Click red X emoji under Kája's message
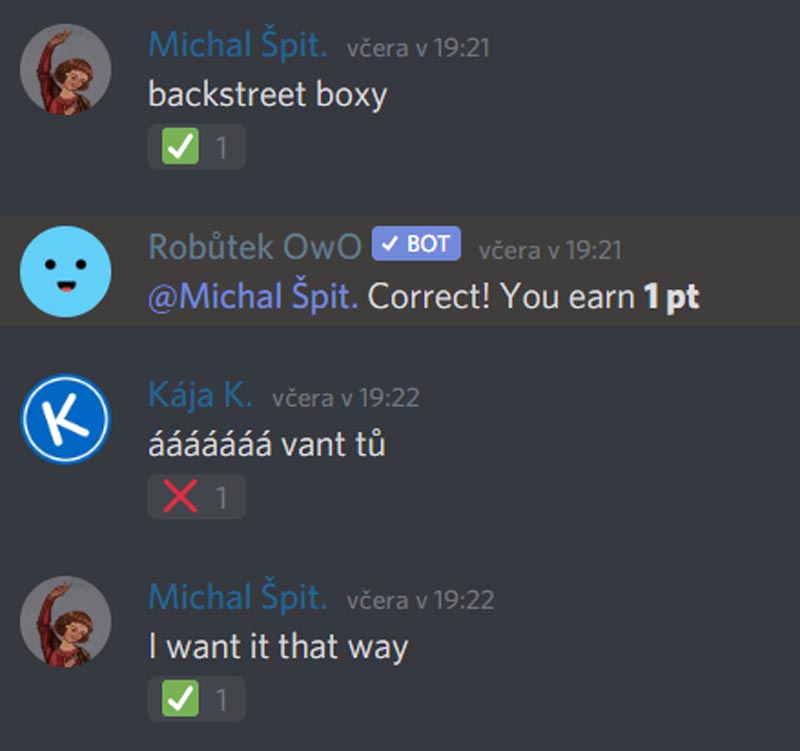The height and width of the screenshot is (751, 800). pos(180,496)
